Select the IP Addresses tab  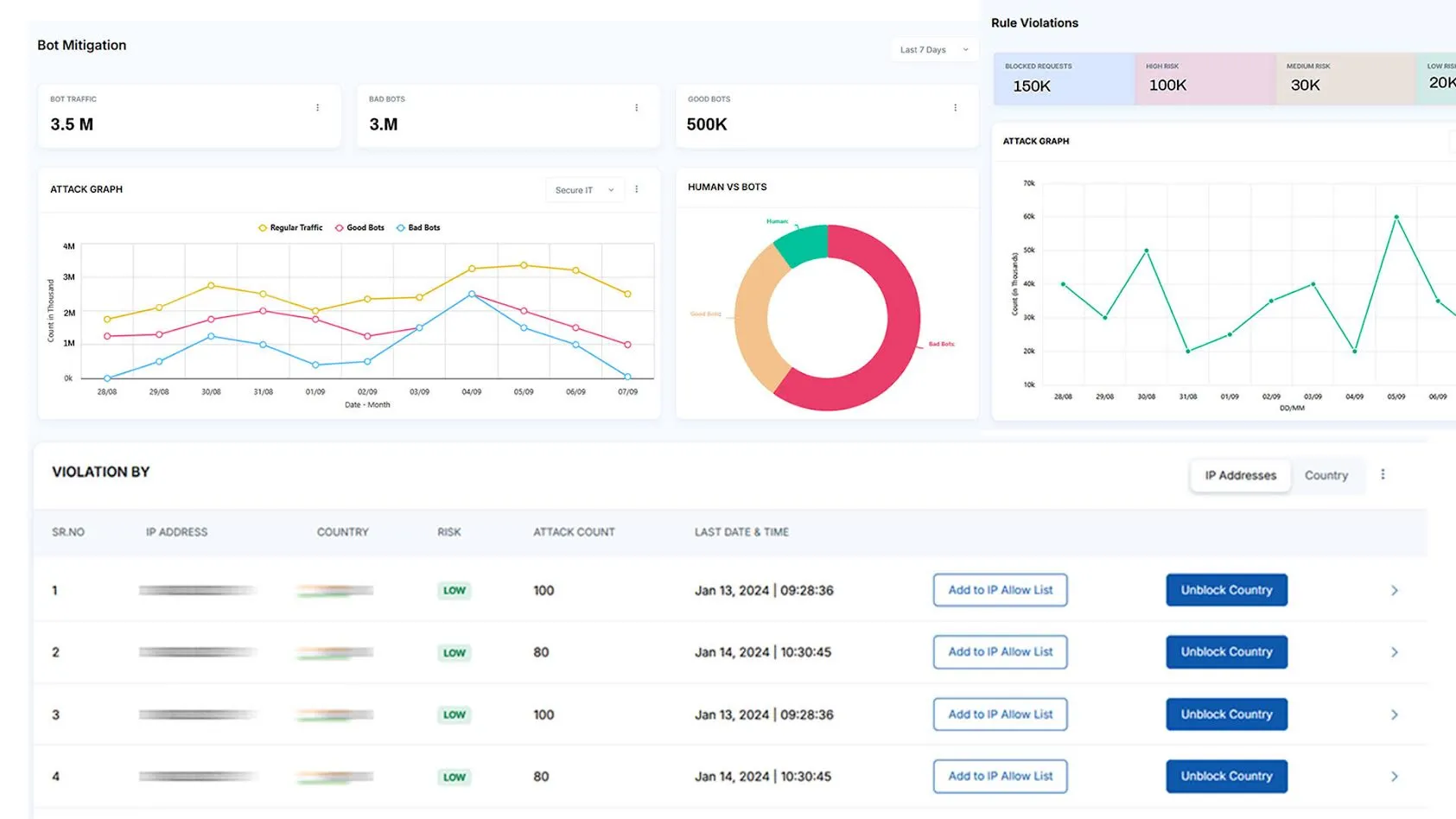point(1240,475)
